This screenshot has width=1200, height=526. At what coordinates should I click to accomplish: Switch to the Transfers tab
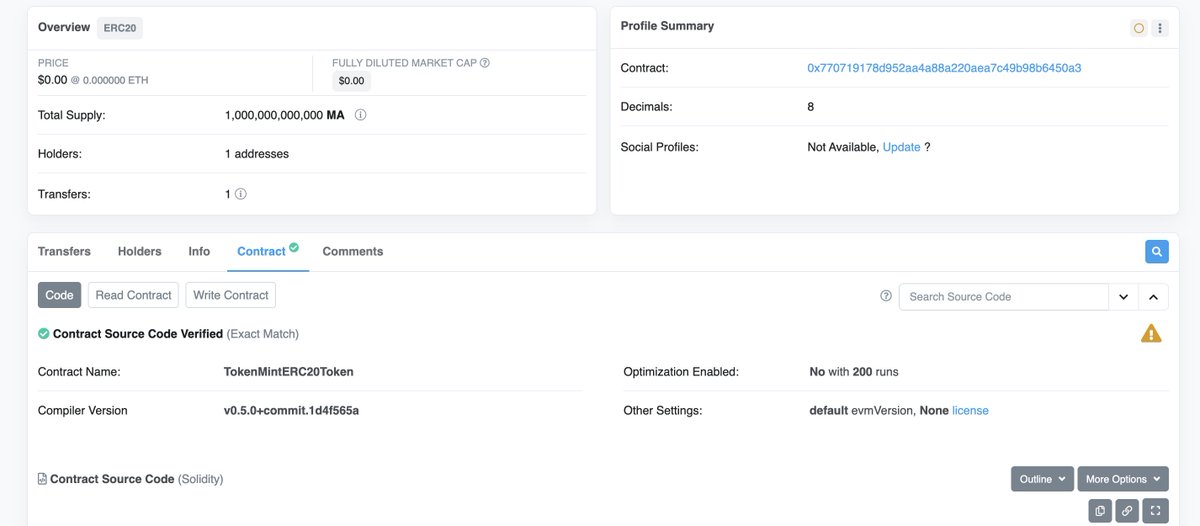click(64, 251)
